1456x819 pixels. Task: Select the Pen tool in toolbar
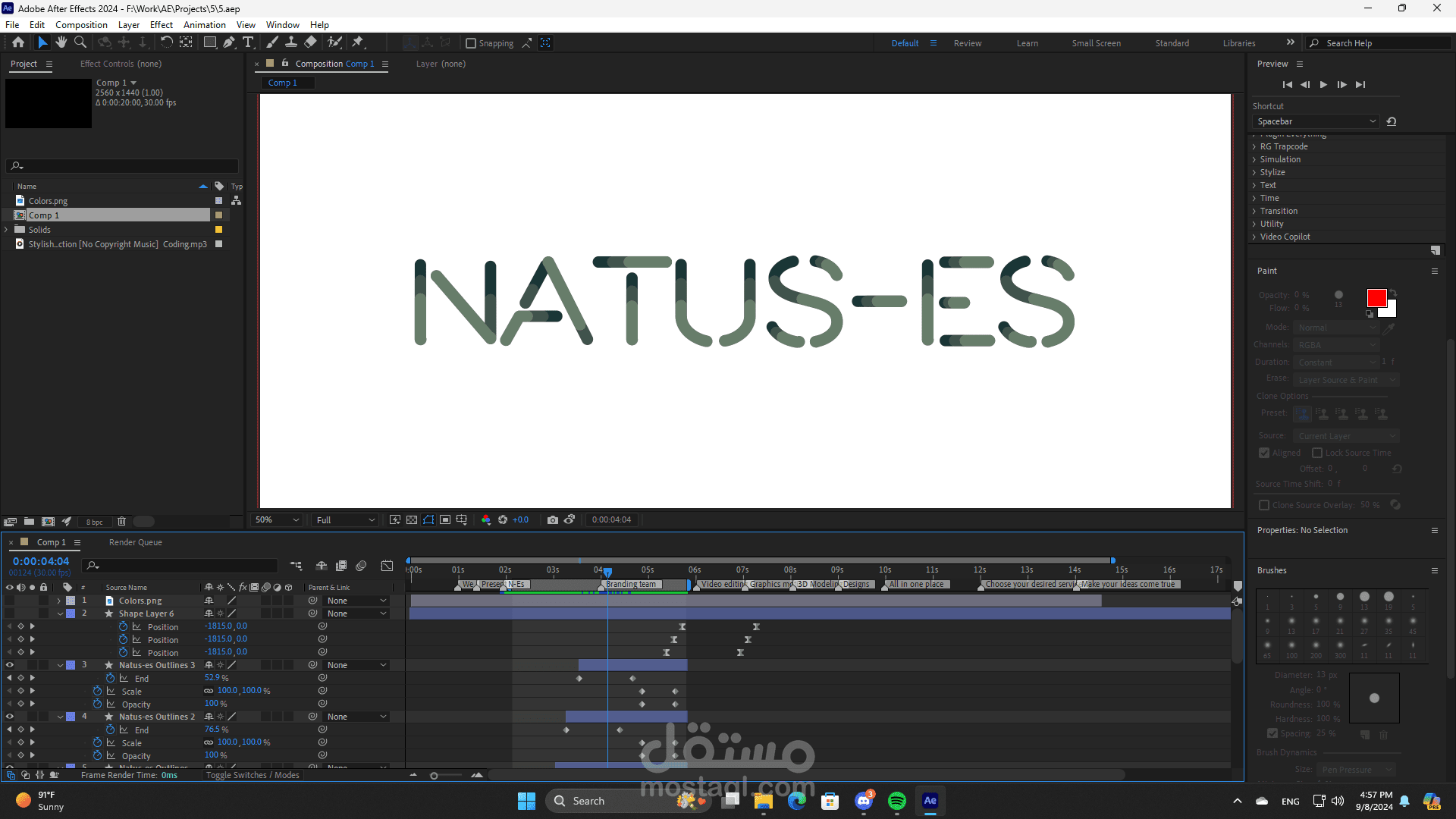pos(229,42)
